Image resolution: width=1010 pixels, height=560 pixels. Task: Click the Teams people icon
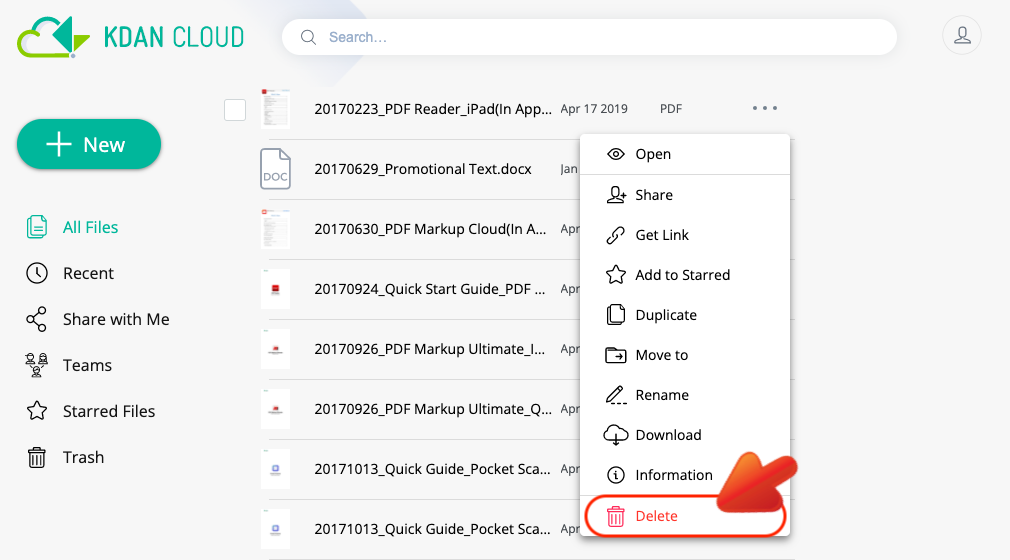(37, 365)
